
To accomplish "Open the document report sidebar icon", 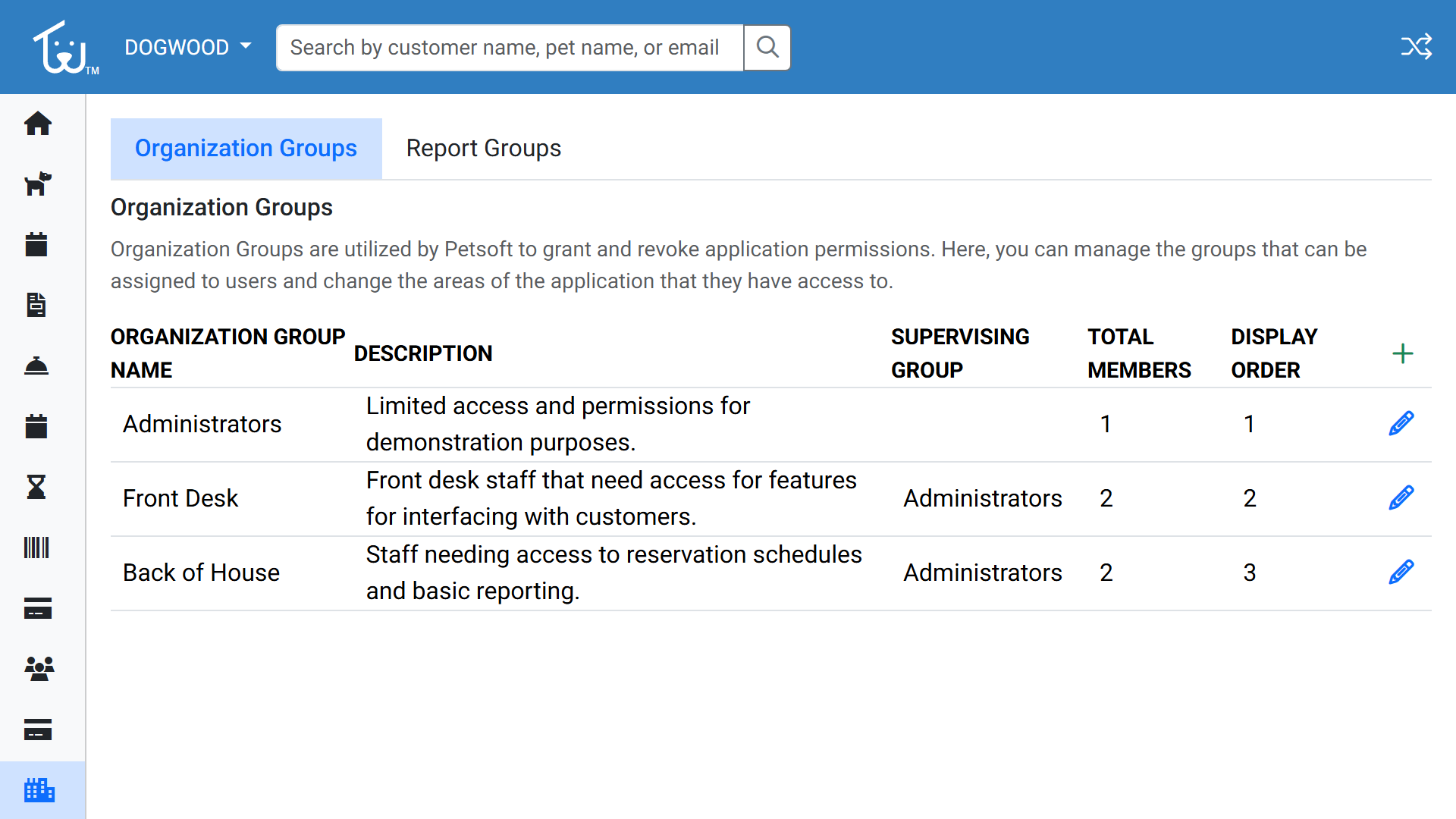I will point(36,305).
